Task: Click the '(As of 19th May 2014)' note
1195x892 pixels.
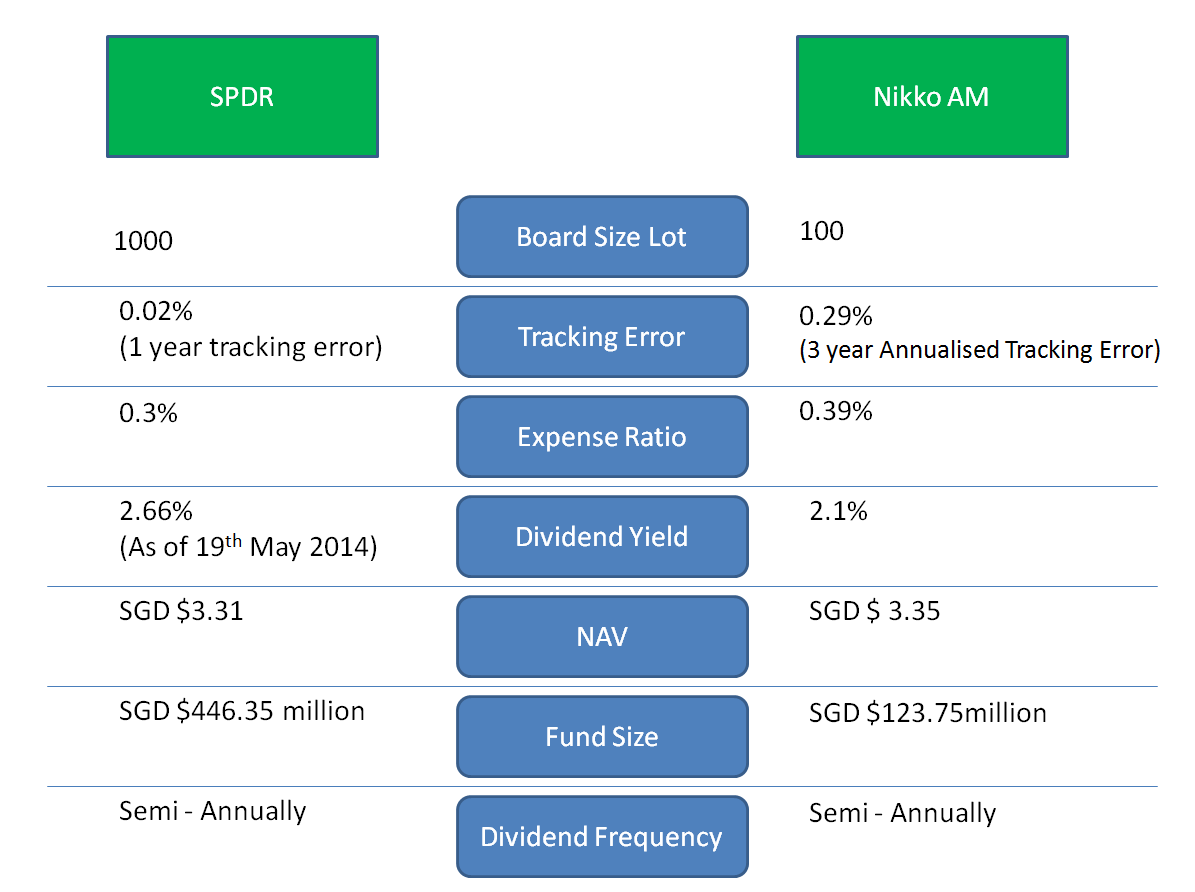Action: 248,547
